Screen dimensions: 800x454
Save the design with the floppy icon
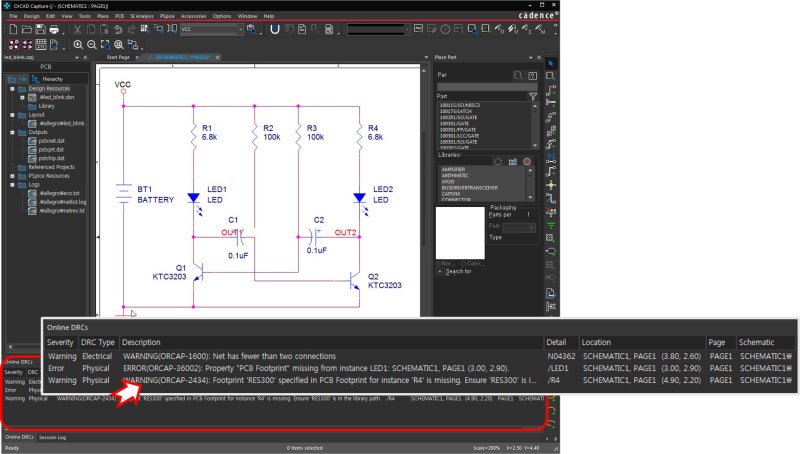pos(40,30)
